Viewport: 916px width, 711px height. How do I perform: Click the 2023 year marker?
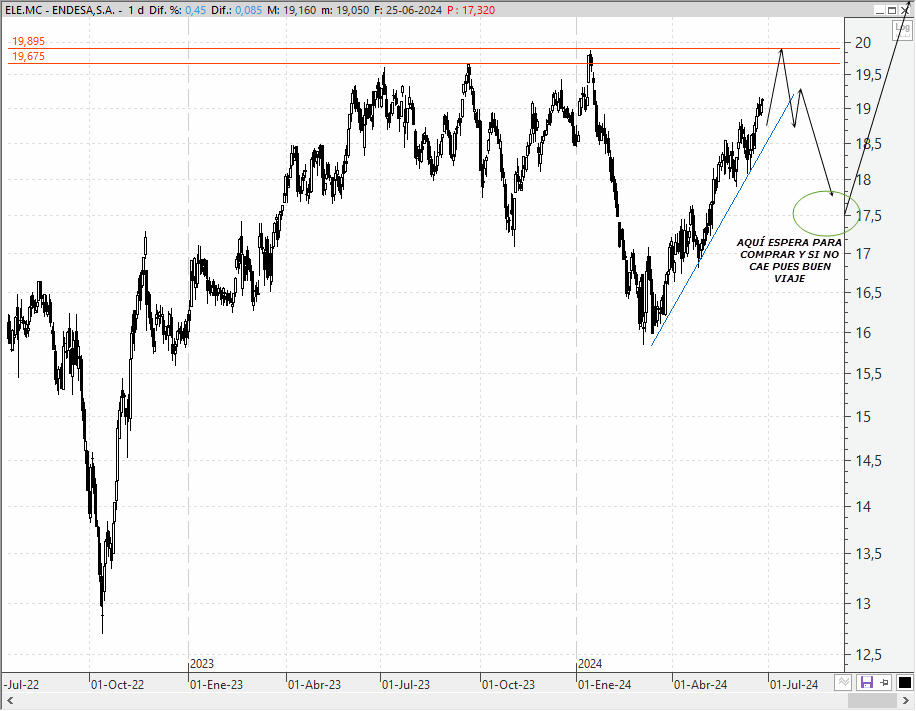[202, 664]
